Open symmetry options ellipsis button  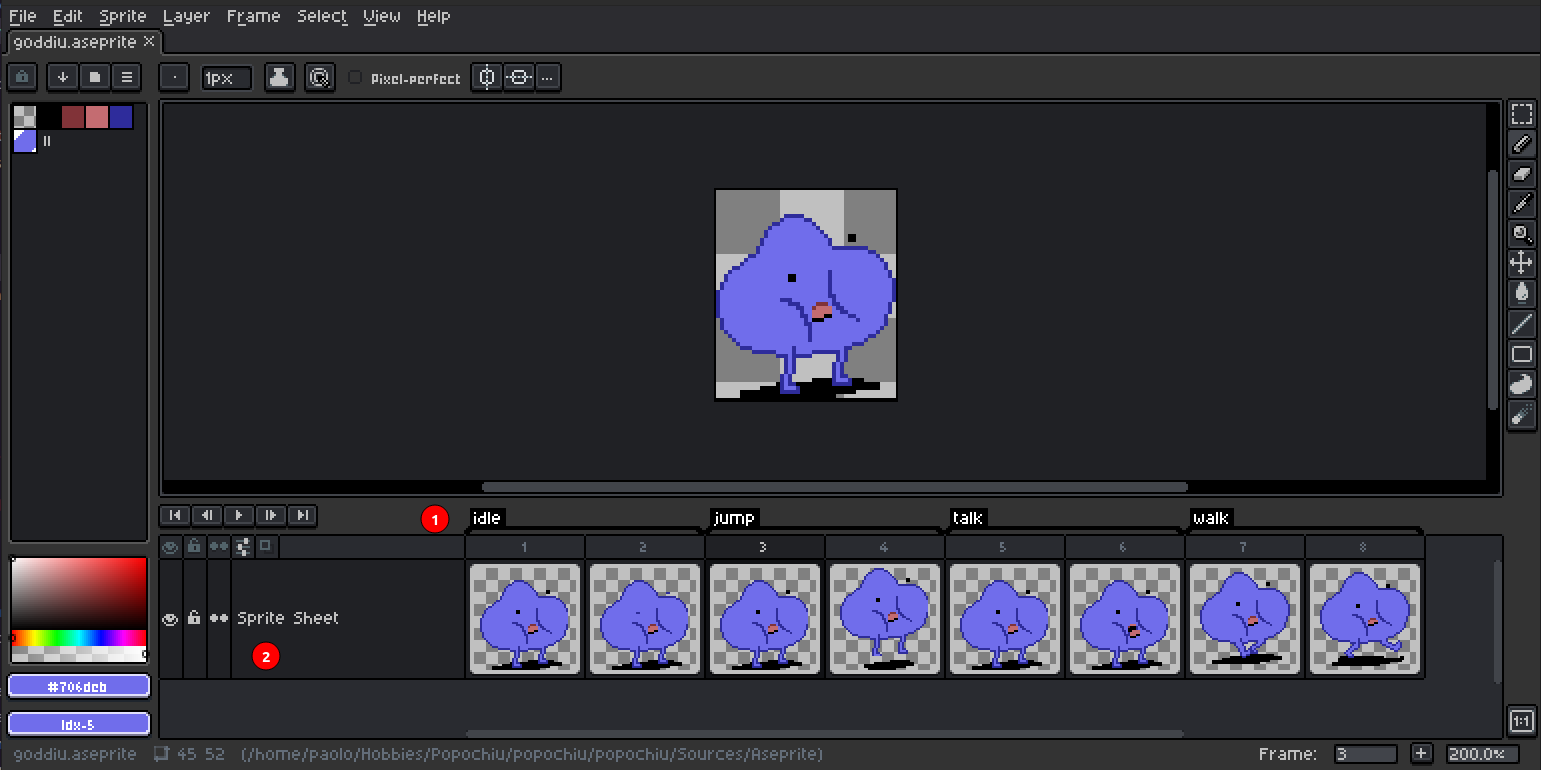547,77
